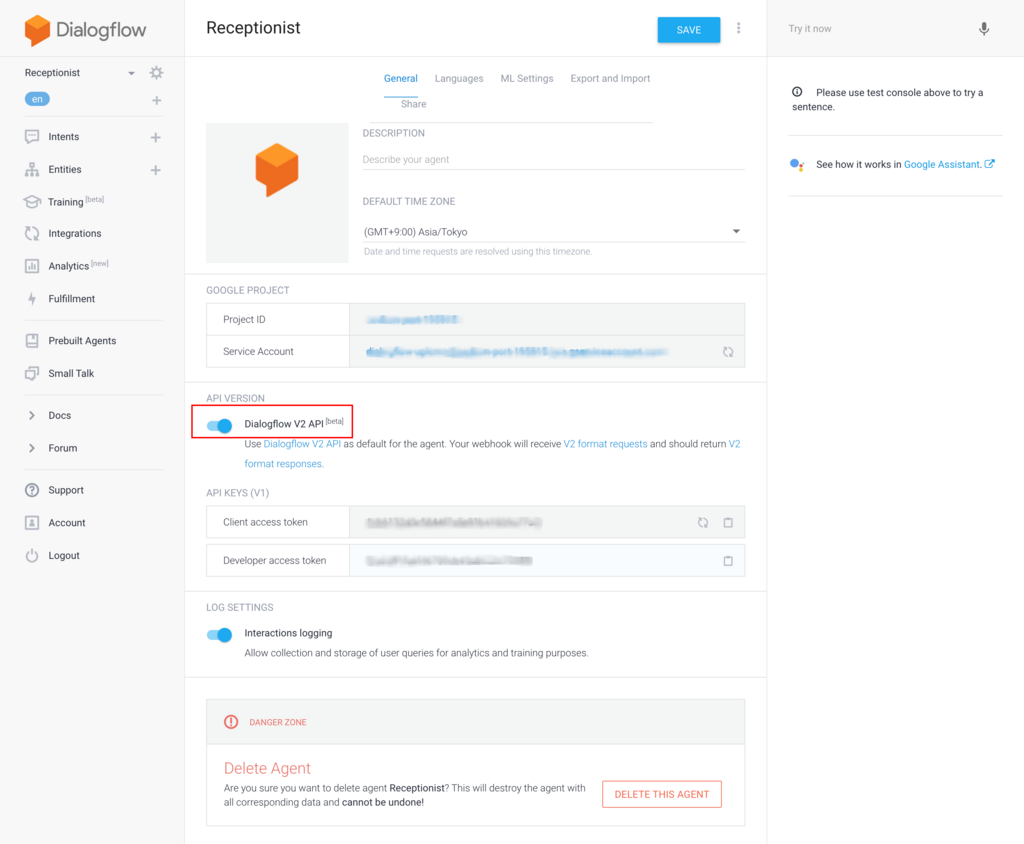Click the Danger Zone warning icon
This screenshot has width=1024, height=844.
(x=231, y=722)
